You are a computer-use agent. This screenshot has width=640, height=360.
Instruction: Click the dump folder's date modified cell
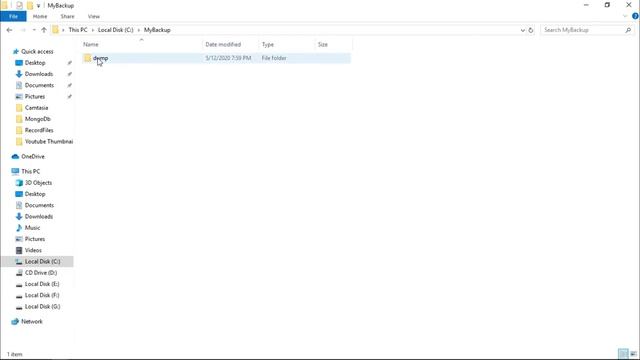228,58
